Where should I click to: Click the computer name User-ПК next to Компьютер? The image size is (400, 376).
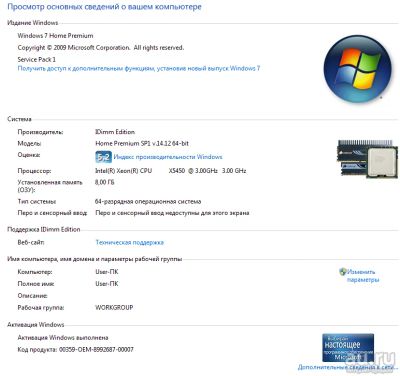[x=107, y=272]
